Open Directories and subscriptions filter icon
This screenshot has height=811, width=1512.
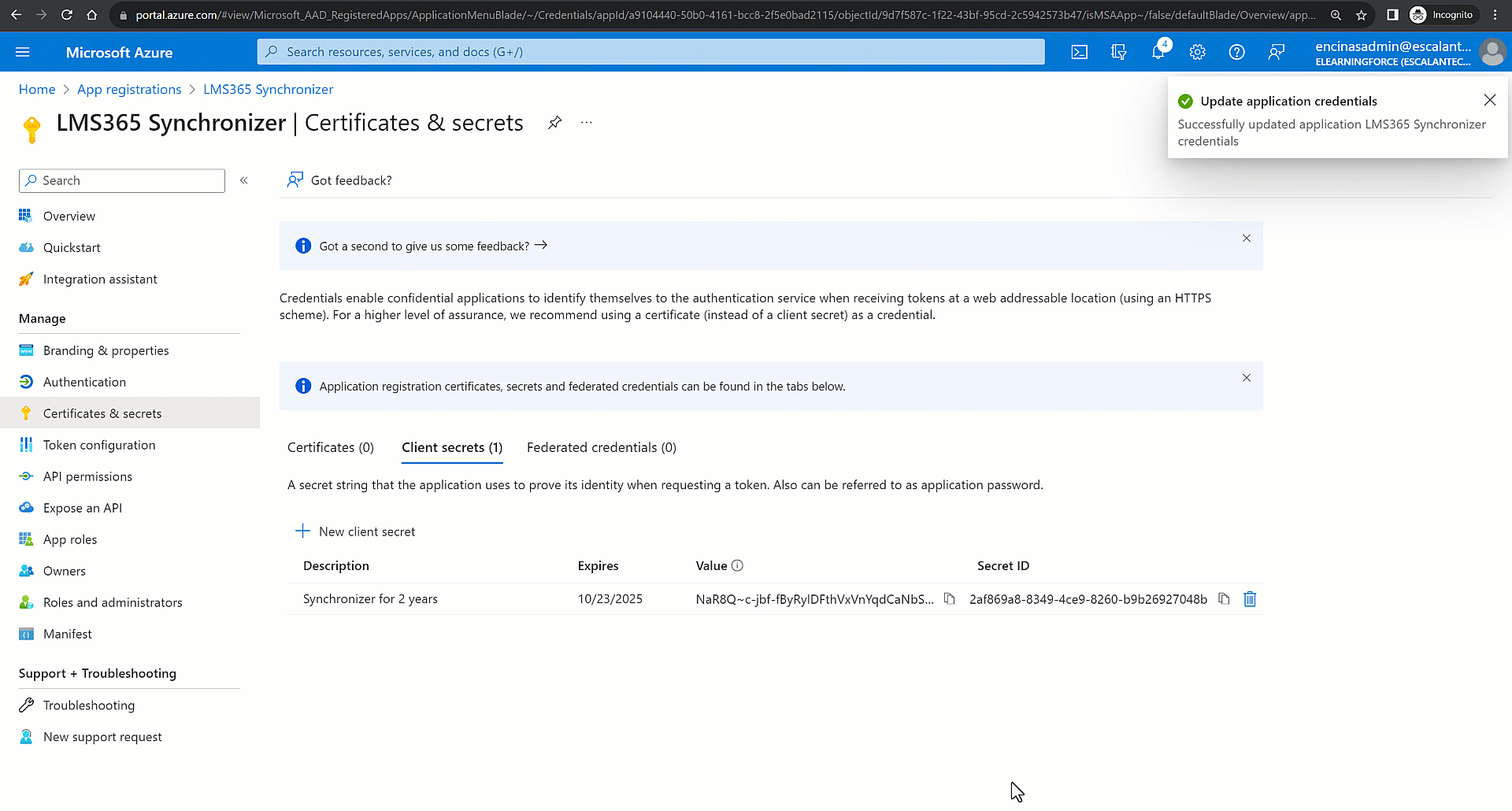1118,52
